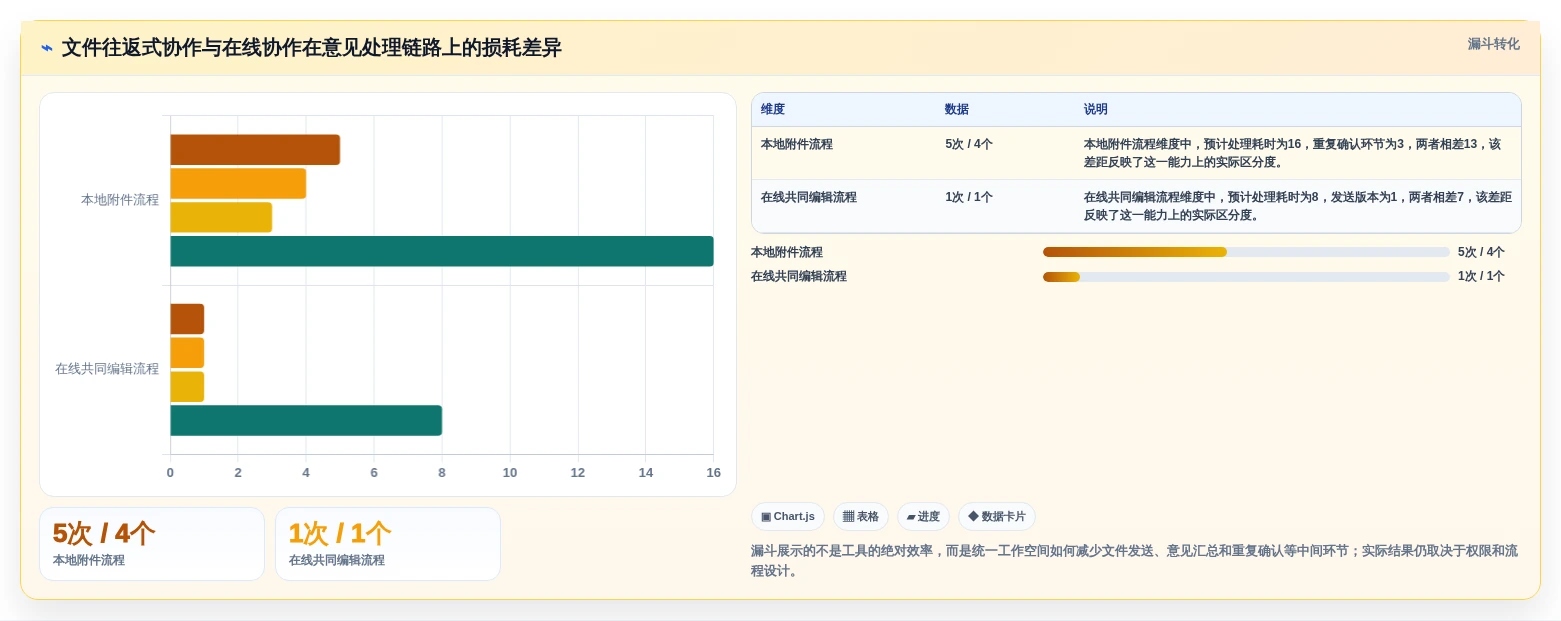Click the 1次 / 1个 data card
The image size is (1561, 621).
pos(388,544)
